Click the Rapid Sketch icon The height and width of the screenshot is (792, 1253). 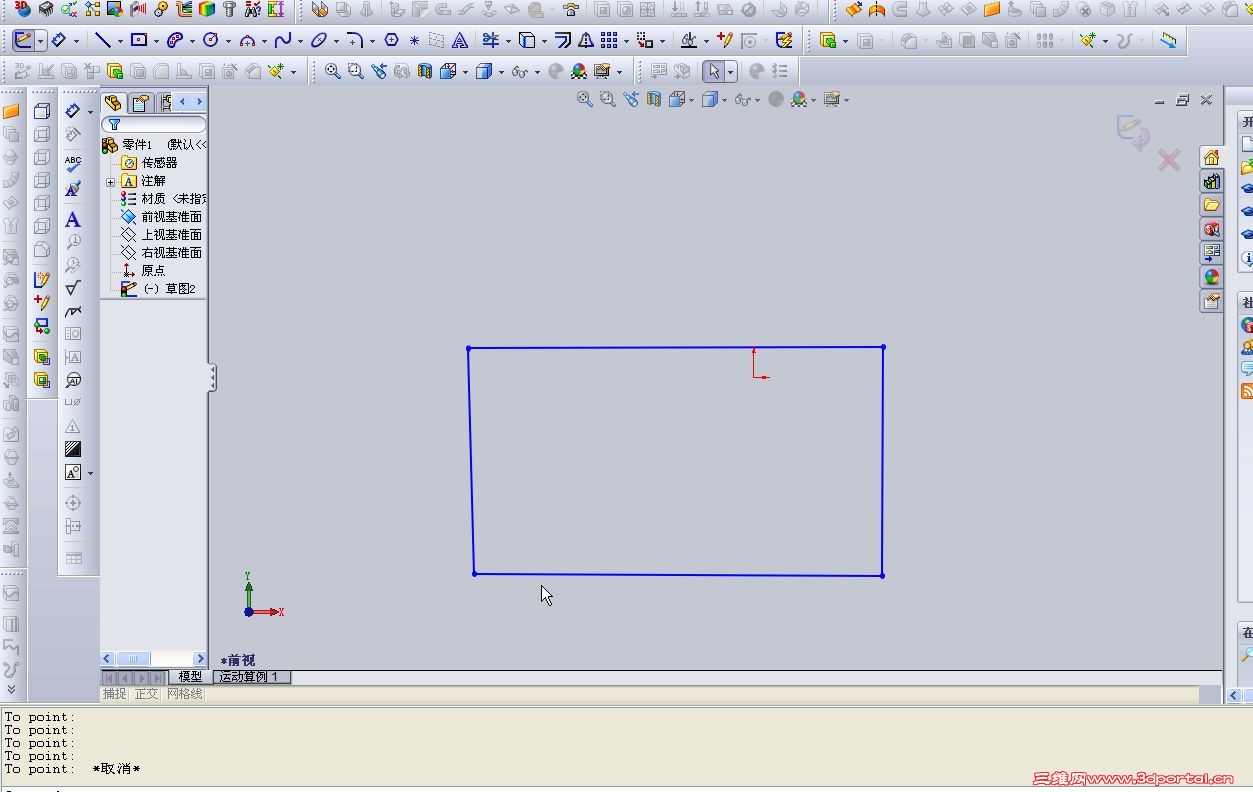coord(784,41)
